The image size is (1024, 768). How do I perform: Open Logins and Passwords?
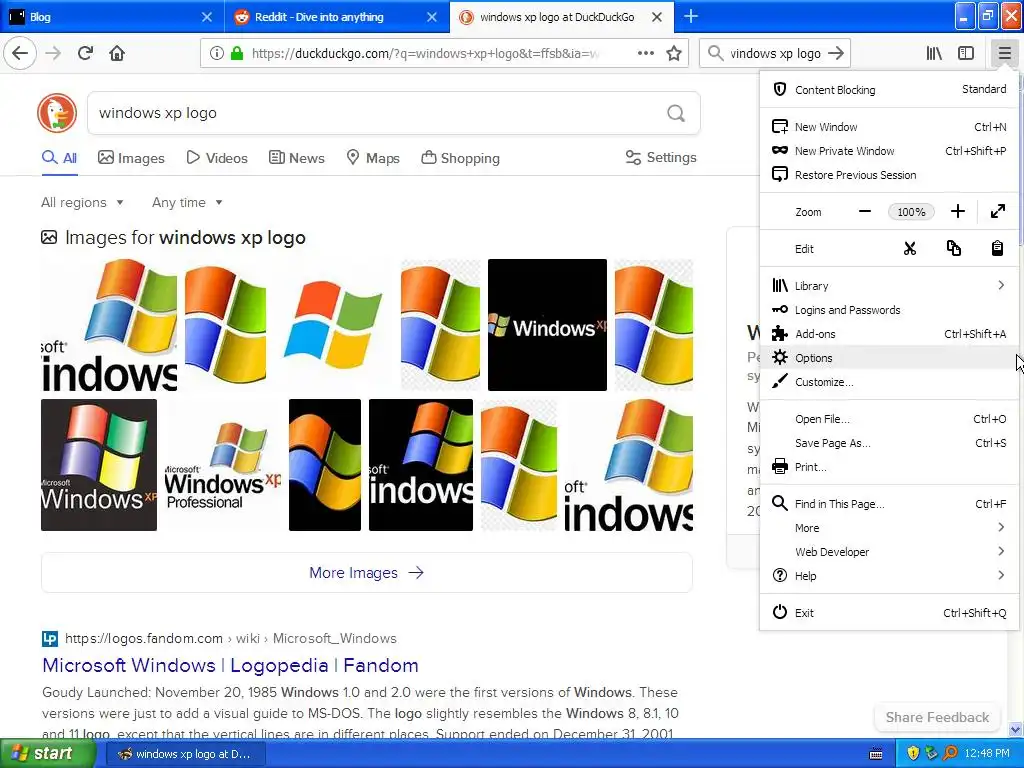tap(889, 310)
